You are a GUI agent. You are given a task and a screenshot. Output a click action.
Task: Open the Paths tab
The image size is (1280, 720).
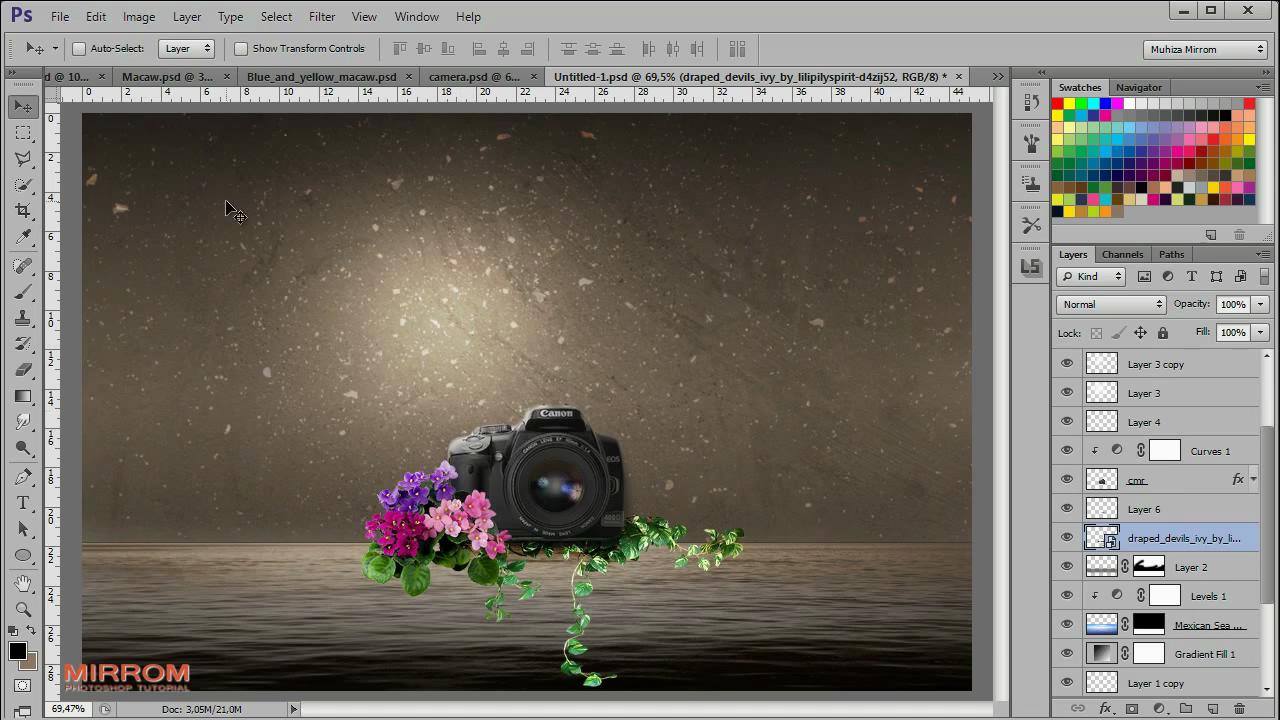[x=1171, y=254]
